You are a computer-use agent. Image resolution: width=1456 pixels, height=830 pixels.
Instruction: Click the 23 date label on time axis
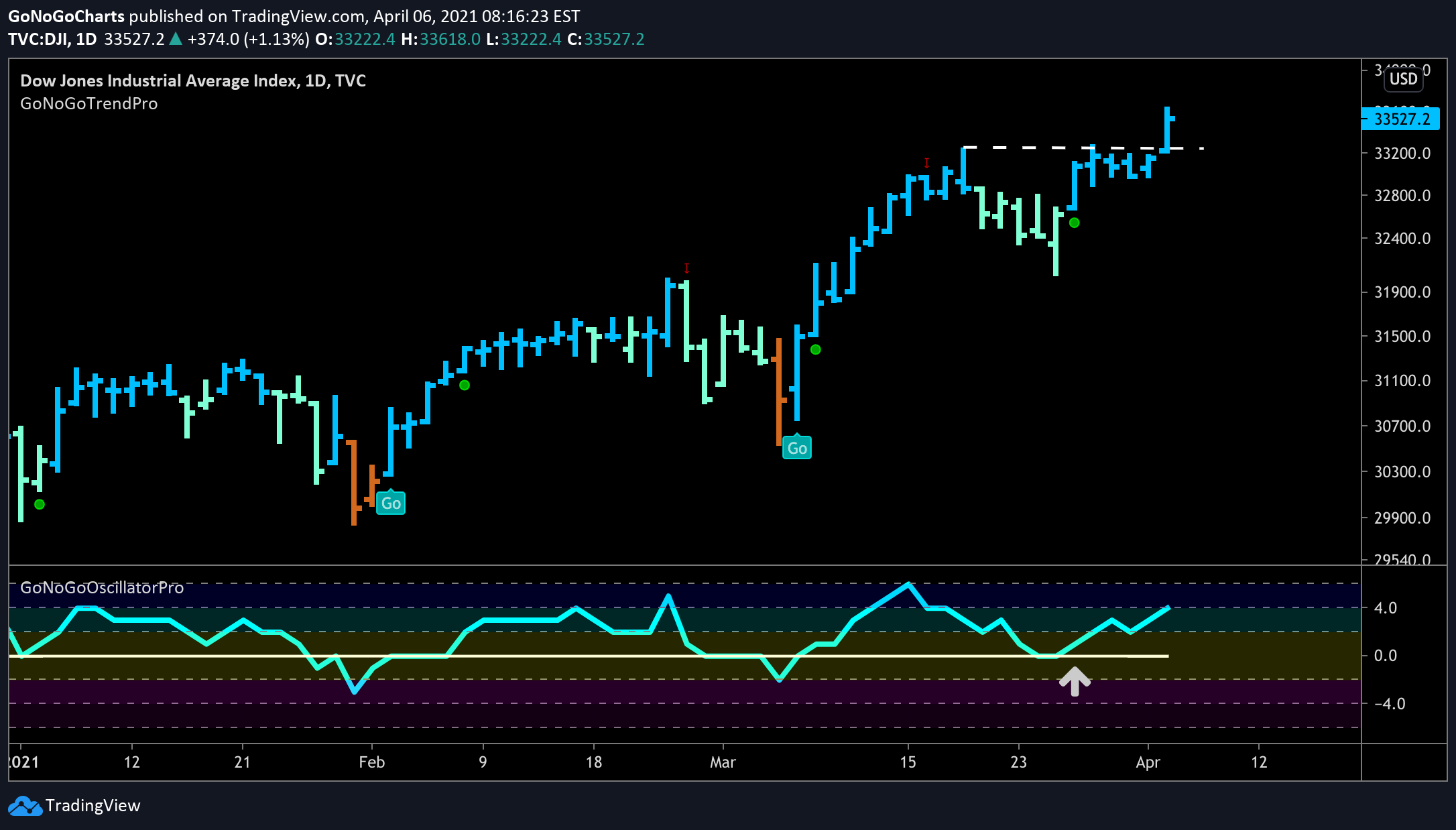tap(1019, 762)
